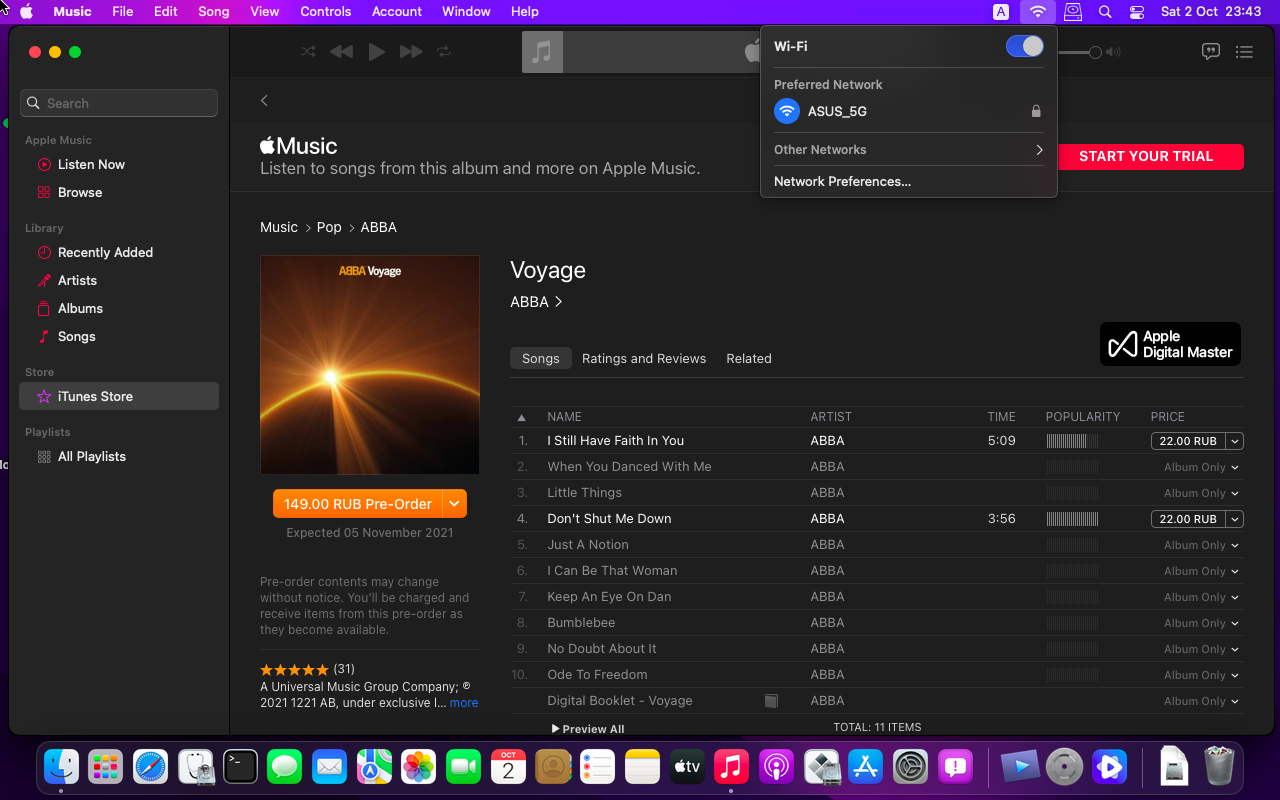Select the Songs tab
Screen dimensions: 1280x800
(x=541, y=358)
